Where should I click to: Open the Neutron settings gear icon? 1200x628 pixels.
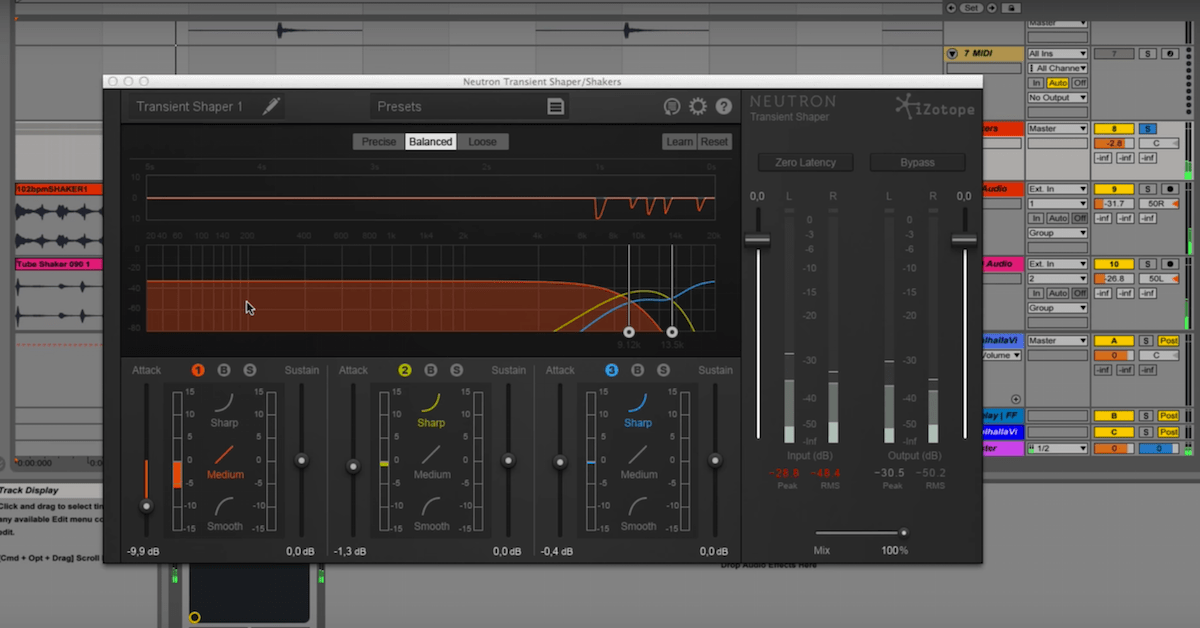click(x=698, y=106)
